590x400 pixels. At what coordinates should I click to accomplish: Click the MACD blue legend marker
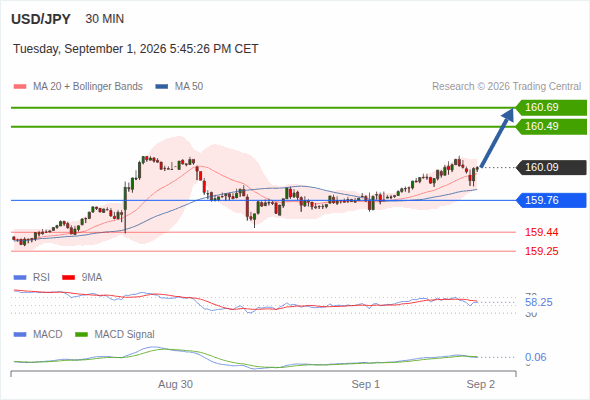20,335
